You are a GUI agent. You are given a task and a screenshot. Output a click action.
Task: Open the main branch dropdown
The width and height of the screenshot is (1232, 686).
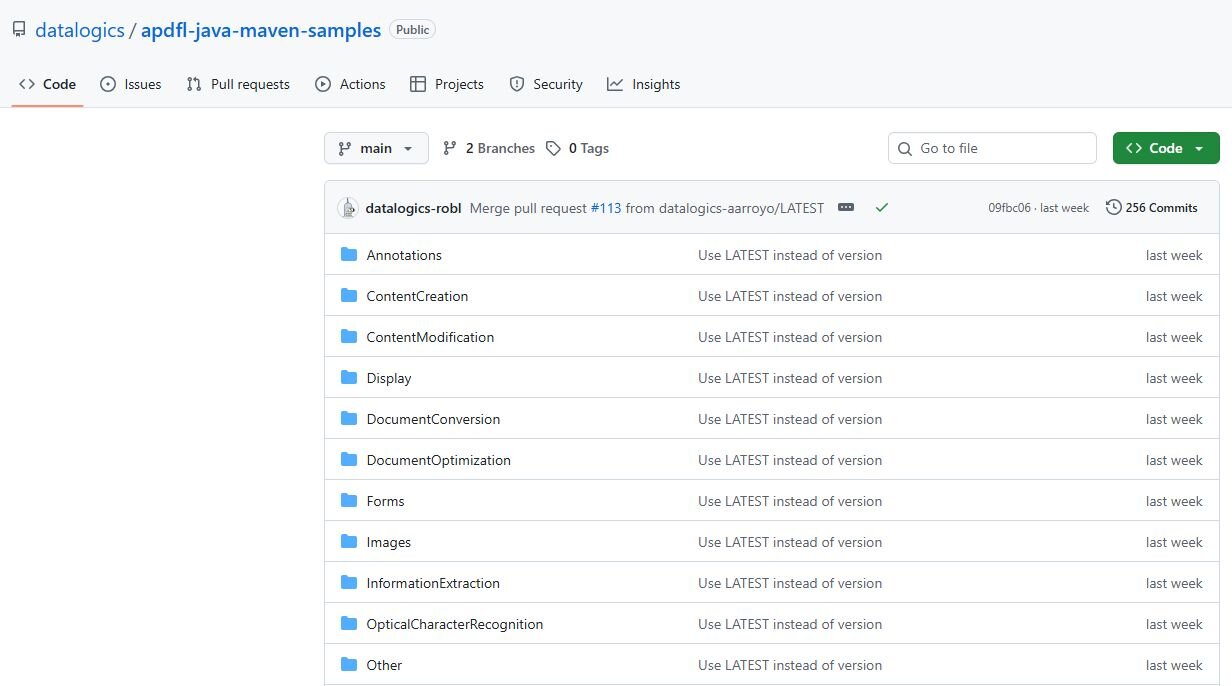(x=376, y=148)
